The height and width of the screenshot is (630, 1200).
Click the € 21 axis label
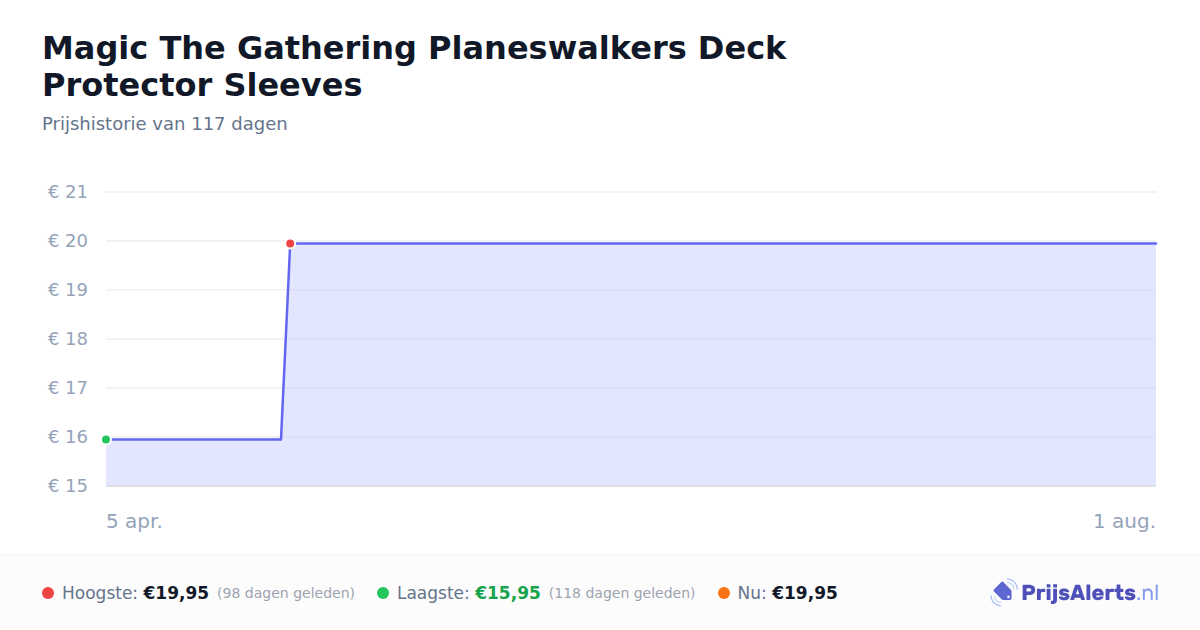[x=68, y=192]
